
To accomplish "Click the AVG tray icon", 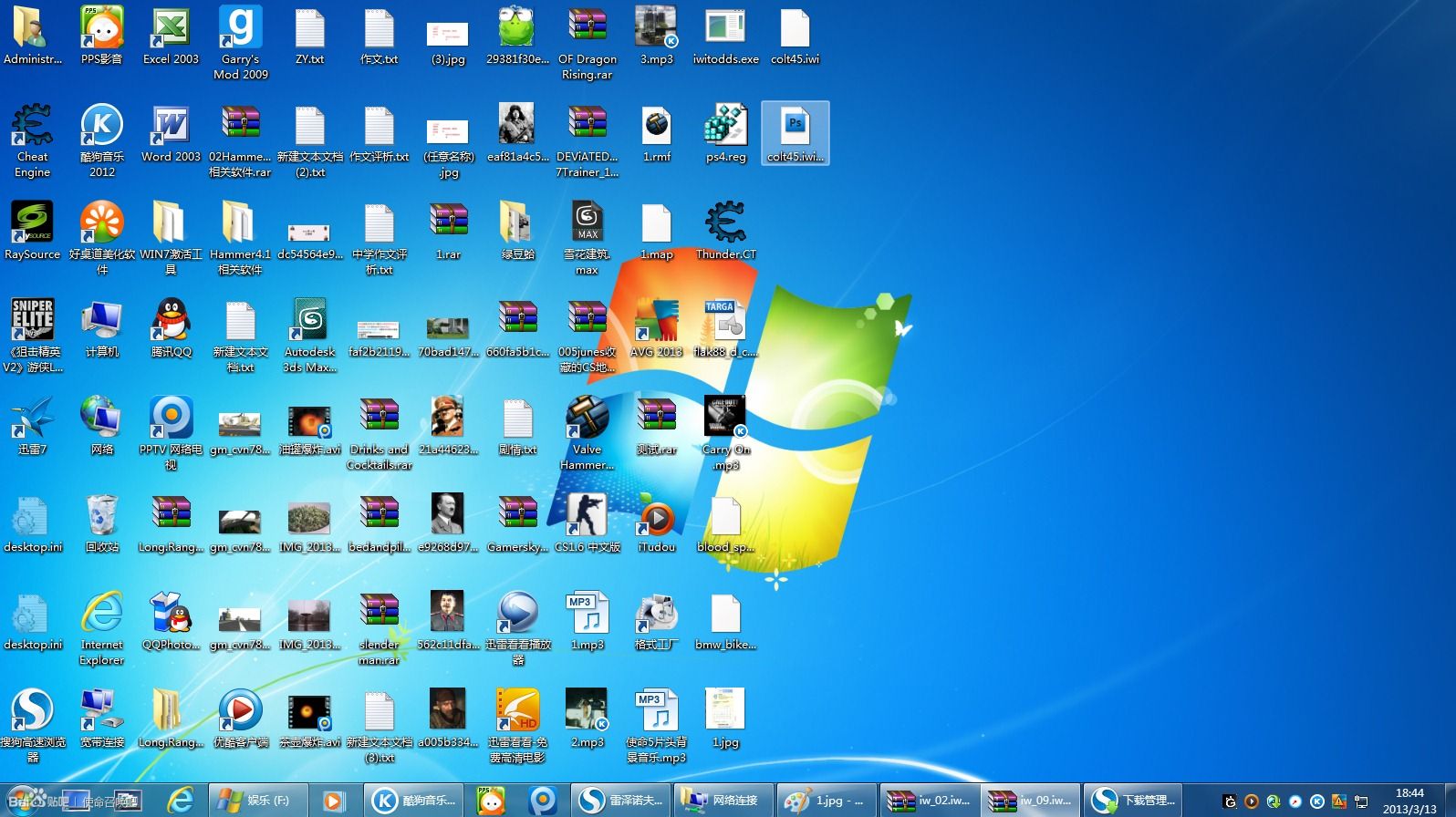I will (1338, 801).
